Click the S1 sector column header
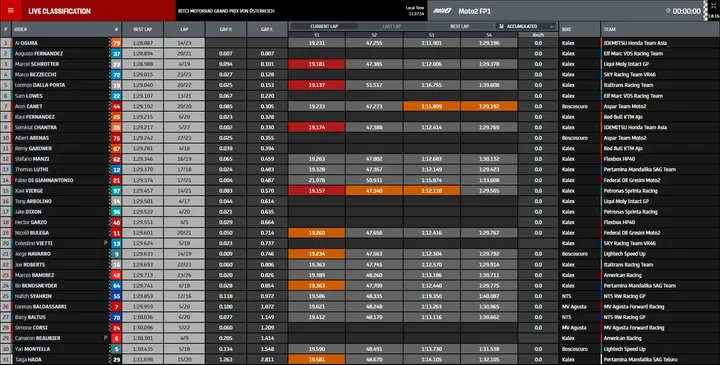720x365 pixels. 317,35
